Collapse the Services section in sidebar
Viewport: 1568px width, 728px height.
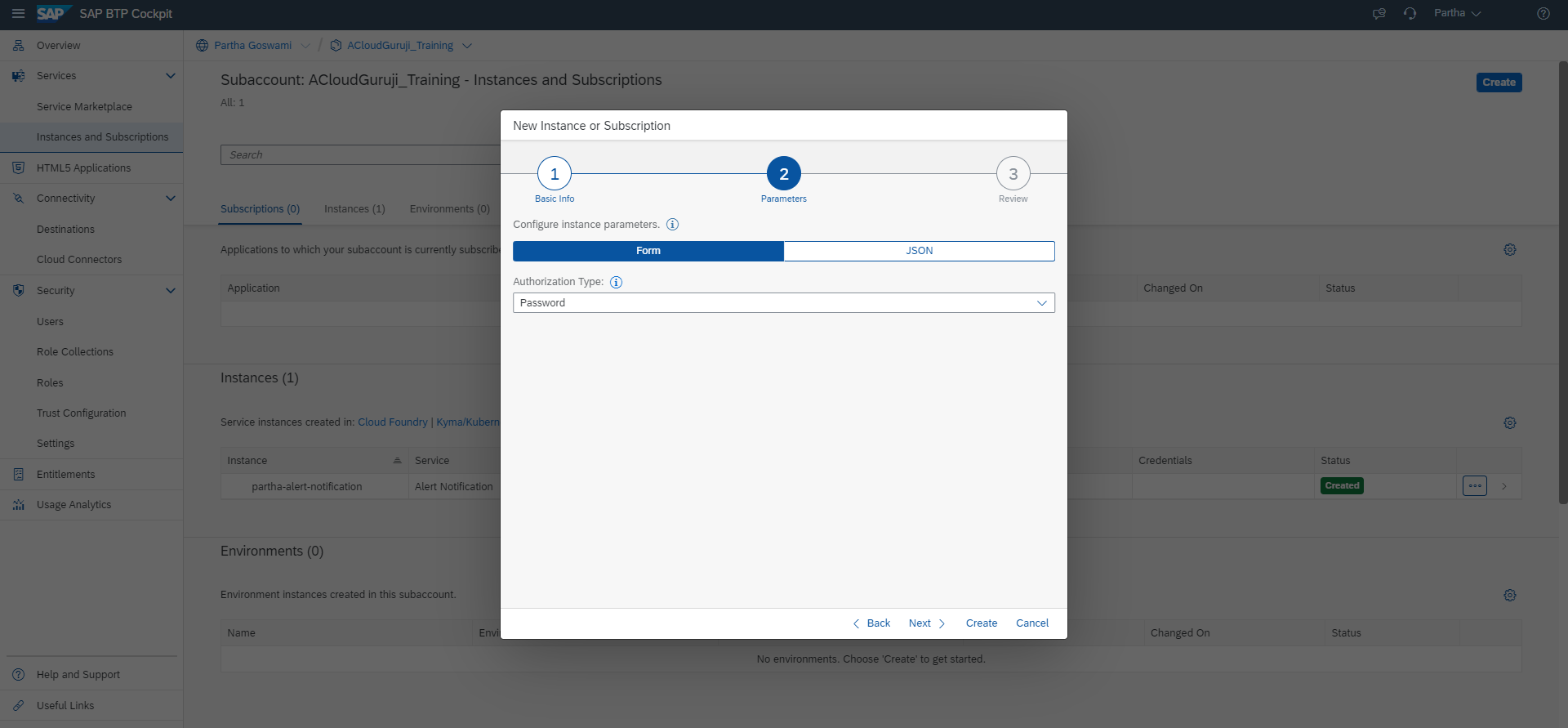pyautogui.click(x=171, y=76)
